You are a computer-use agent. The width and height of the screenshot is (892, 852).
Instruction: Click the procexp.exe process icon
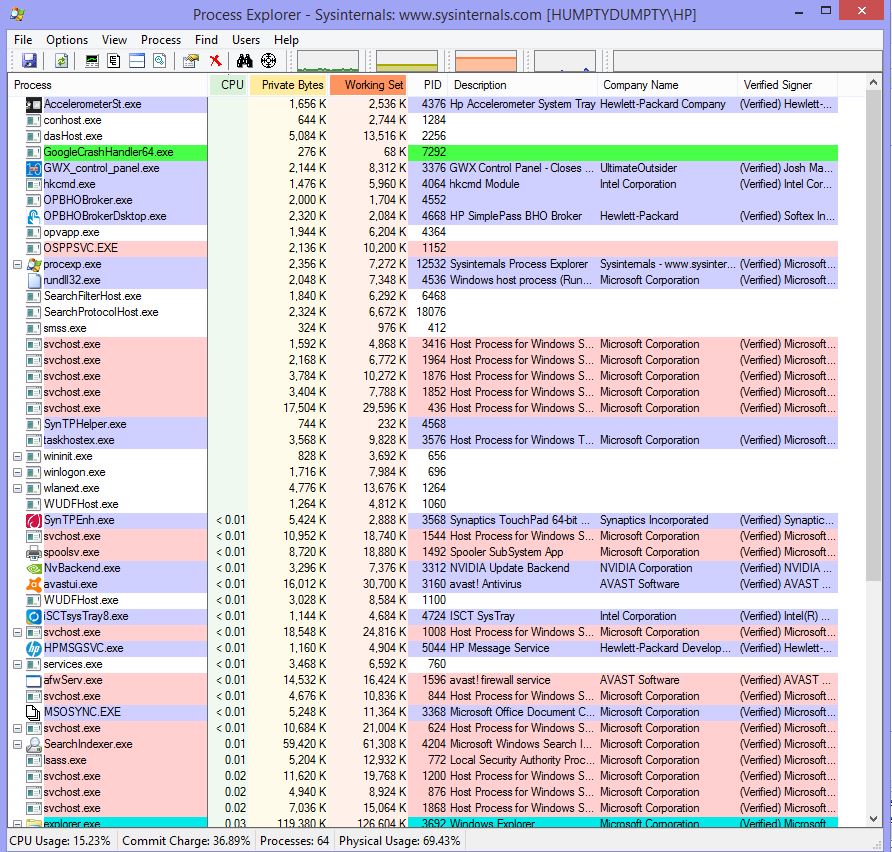tap(34, 264)
